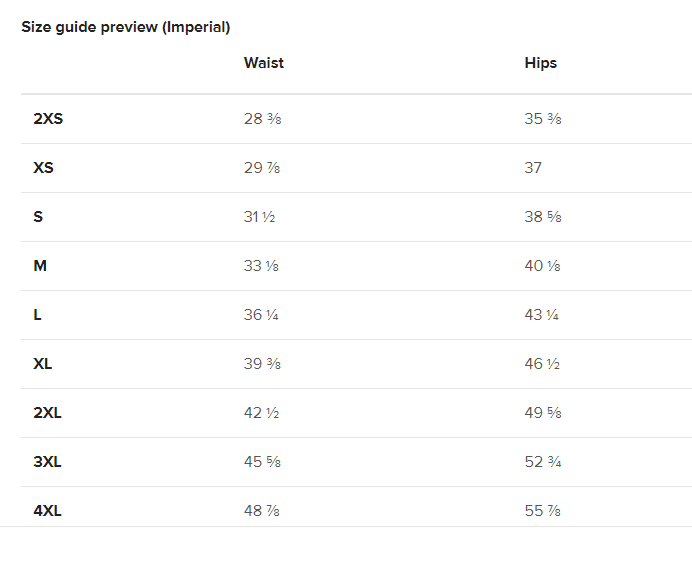Screen dimensions: 692x587
Task: Click the 46 ½ hips value
Action: pos(542,364)
